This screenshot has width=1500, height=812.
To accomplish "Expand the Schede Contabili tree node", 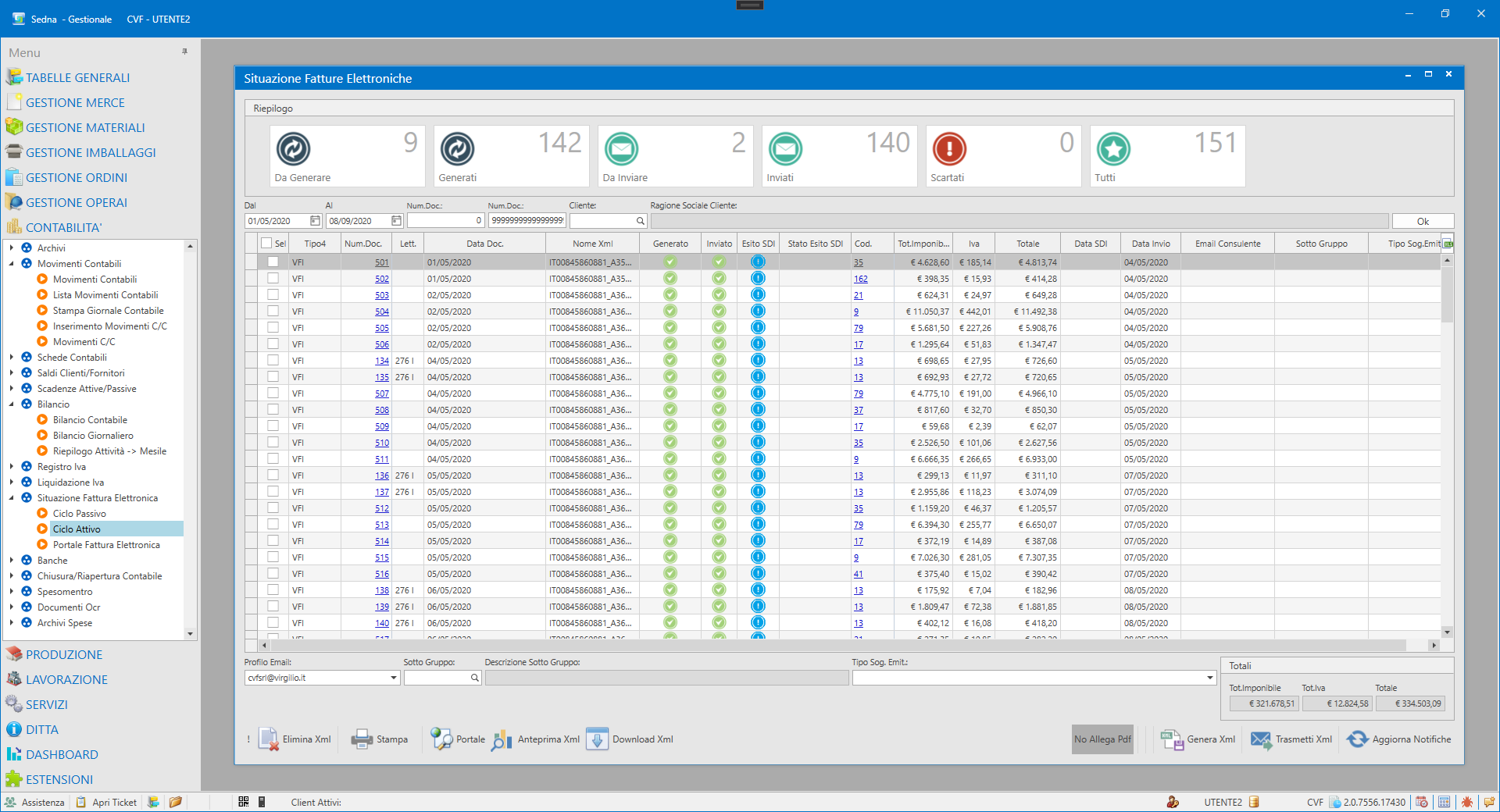I will tap(12, 357).
